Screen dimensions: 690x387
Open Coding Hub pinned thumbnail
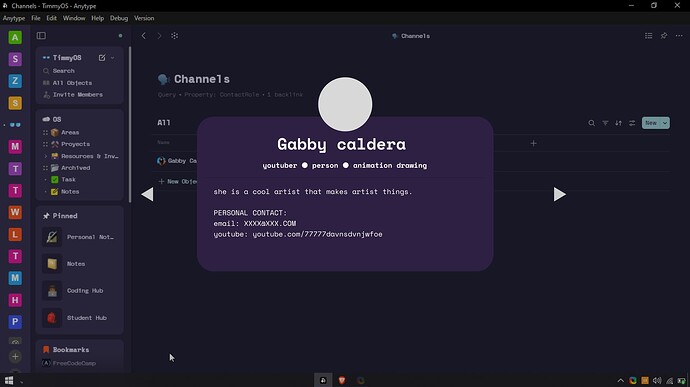(52, 291)
